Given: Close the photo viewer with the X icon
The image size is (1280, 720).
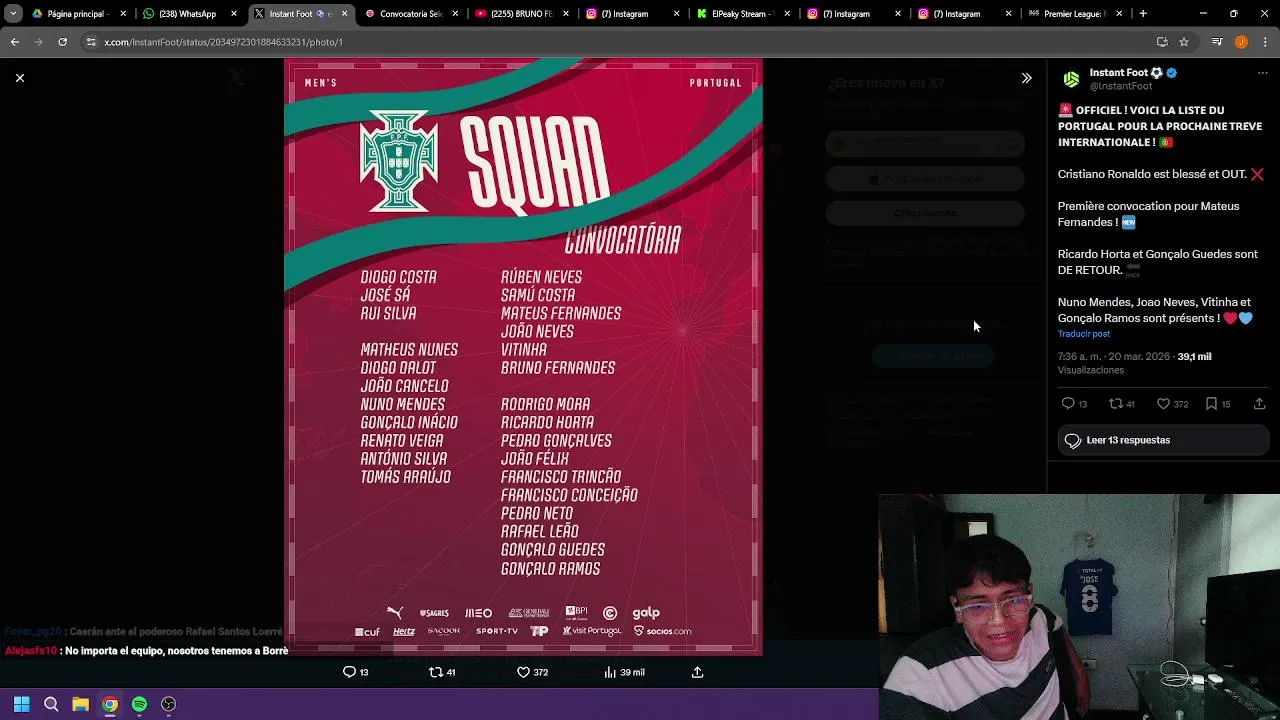Looking at the screenshot, I should (19, 78).
